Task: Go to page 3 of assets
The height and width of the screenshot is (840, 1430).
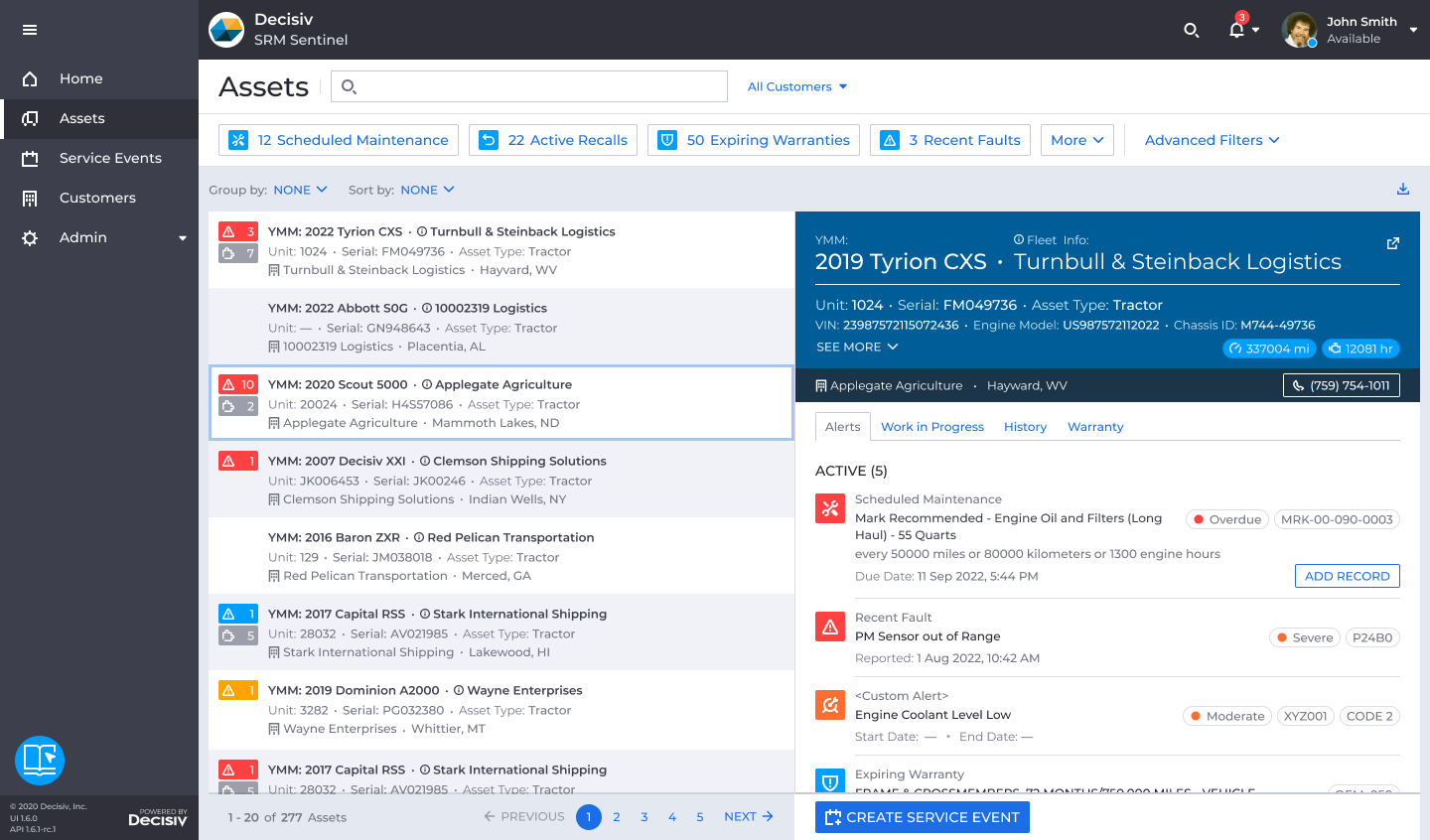Action: tap(644, 817)
